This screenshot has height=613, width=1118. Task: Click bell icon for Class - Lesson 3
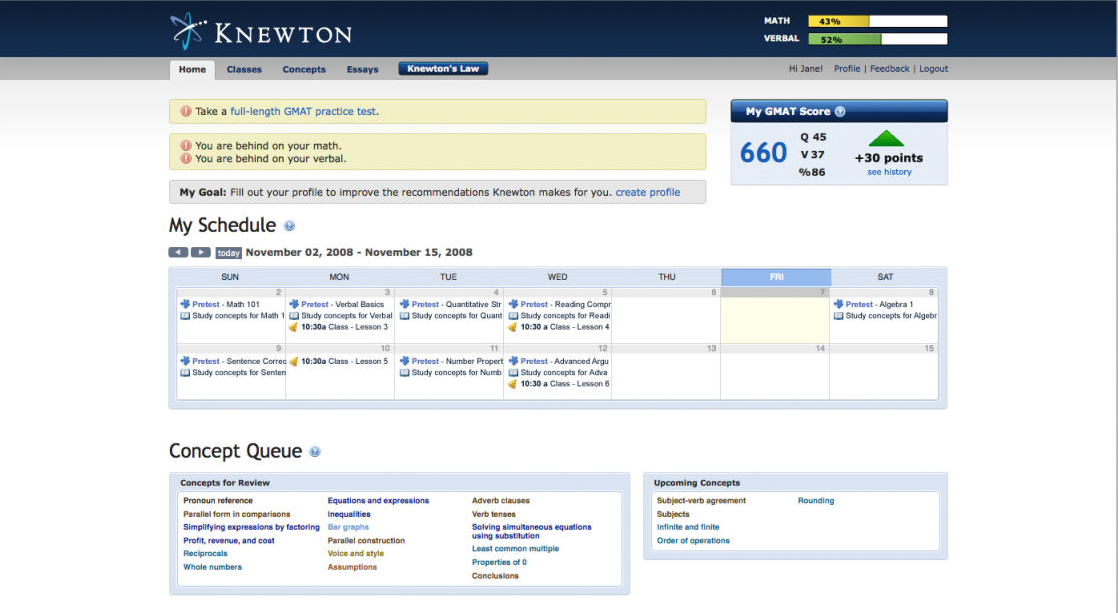tap(293, 327)
